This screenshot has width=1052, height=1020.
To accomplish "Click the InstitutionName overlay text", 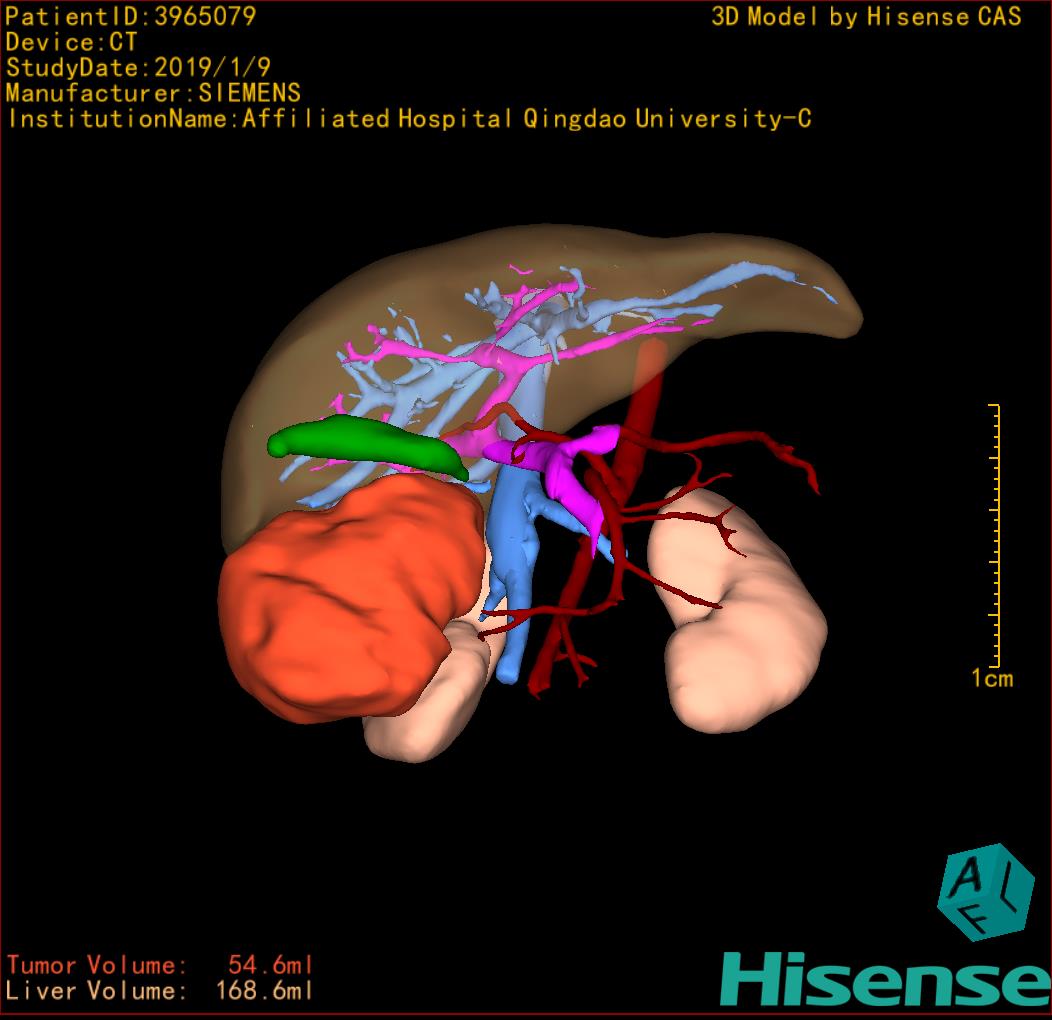I will [x=408, y=119].
